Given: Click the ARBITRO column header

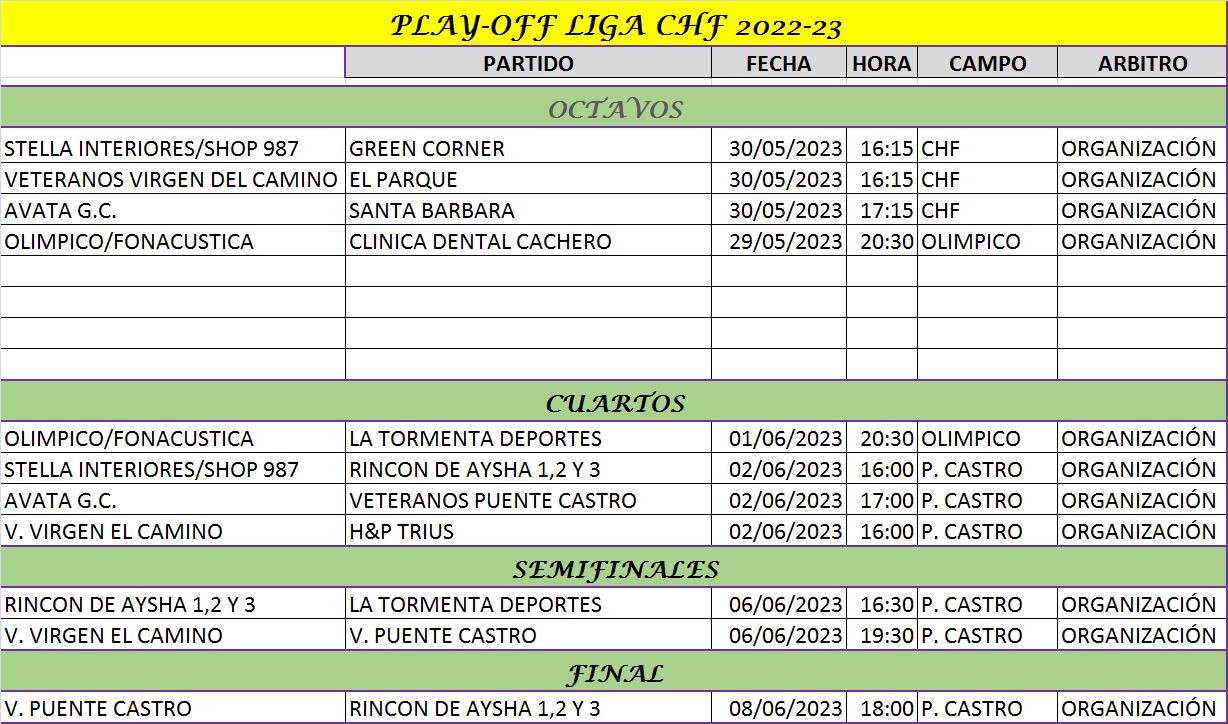Looking at the screenshot, I should tap(1142, 63).
